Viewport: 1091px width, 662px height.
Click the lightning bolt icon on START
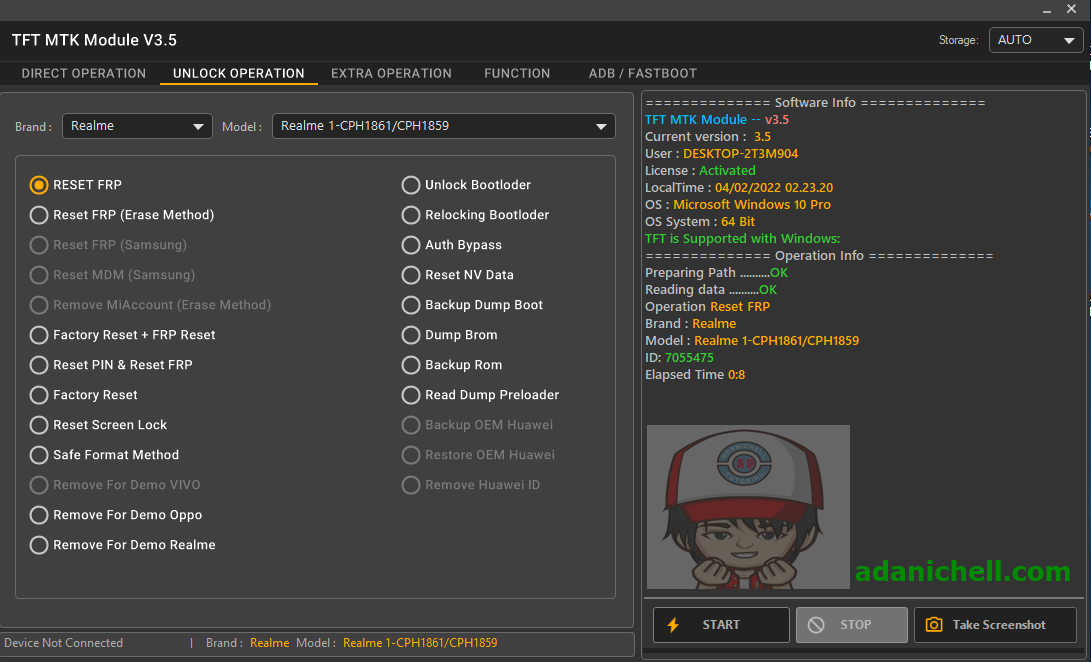(x=673, y=624)
